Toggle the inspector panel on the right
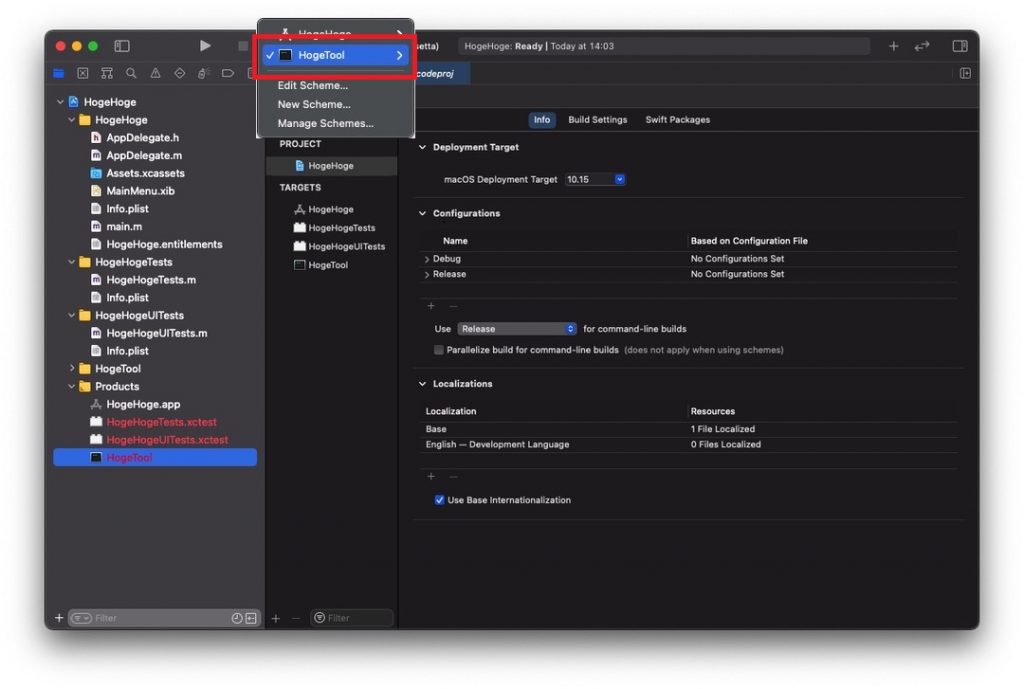The width and height of the screenshot is (1024, 689). coord(960,46)
